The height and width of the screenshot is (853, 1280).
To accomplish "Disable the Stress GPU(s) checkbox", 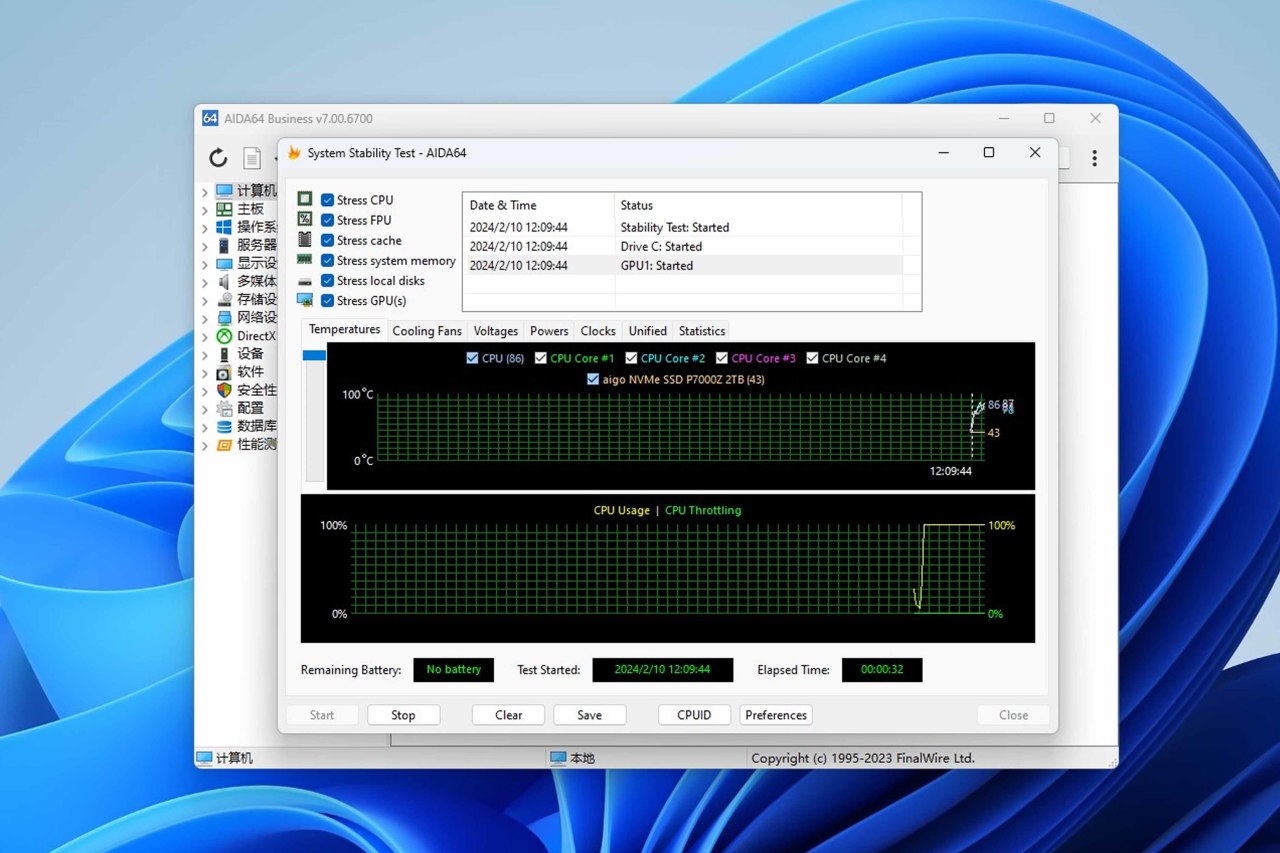I will coord(327,301).
